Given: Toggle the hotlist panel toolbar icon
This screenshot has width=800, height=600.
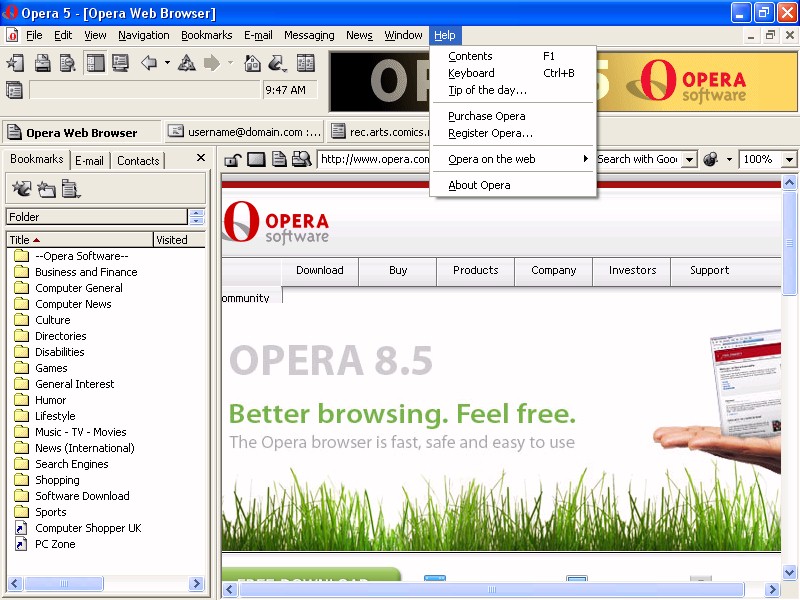Looking at the screenshot, I should click(95, 63).
